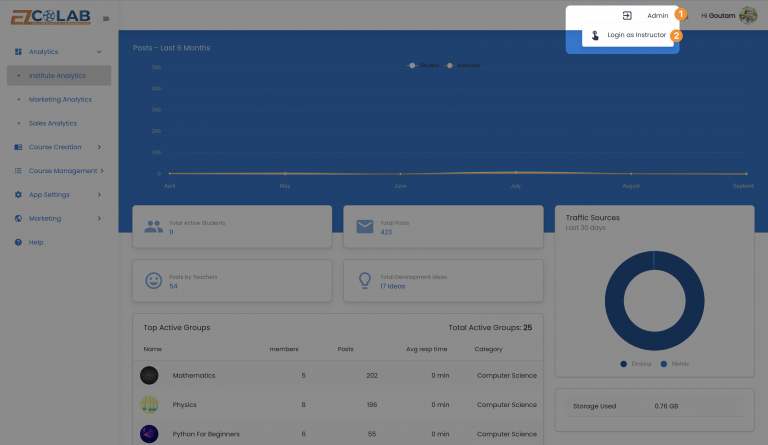Click the Total Active Students people icon

point(153,227)
